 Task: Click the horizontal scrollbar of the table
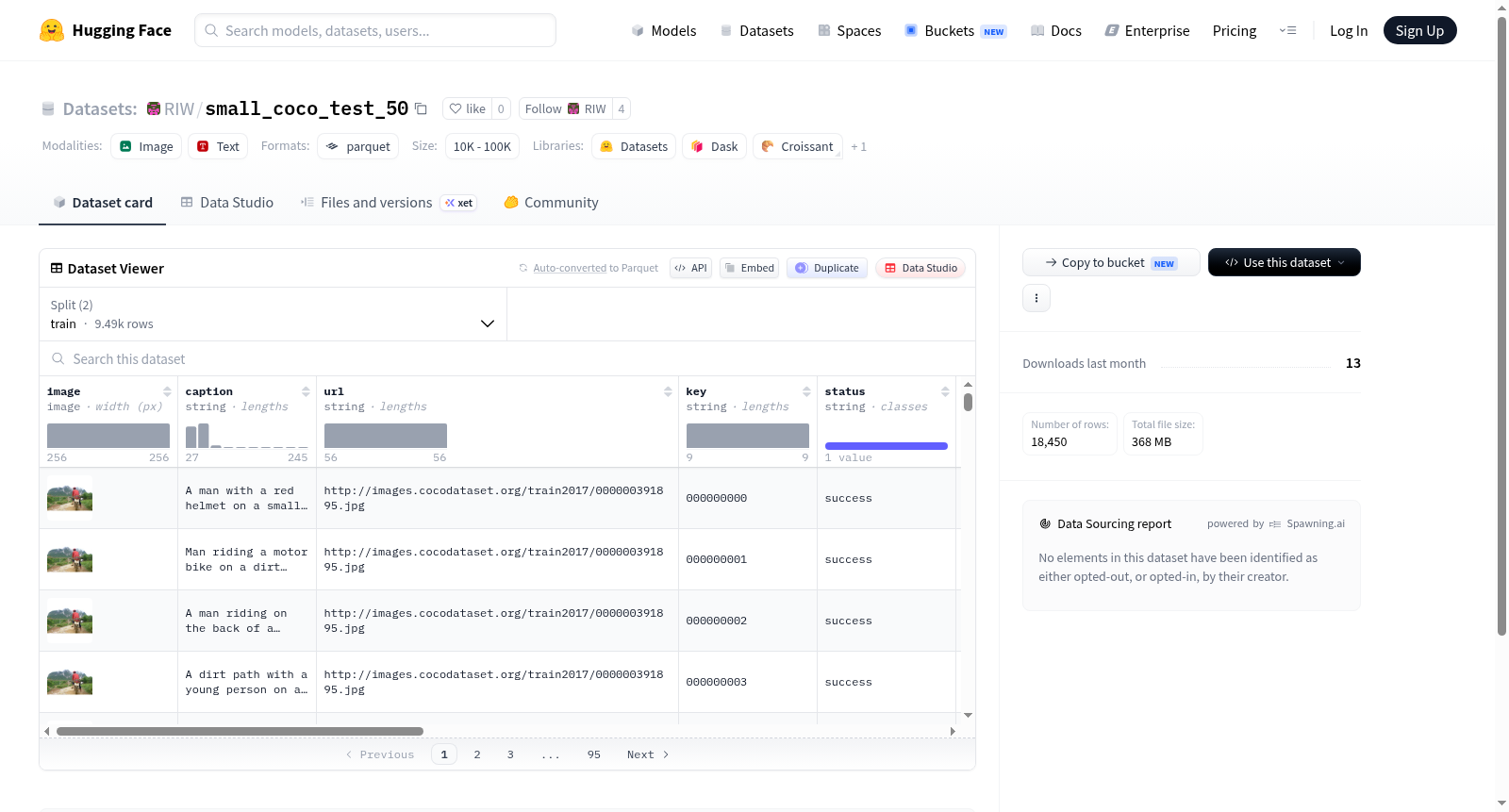point(240,731)
